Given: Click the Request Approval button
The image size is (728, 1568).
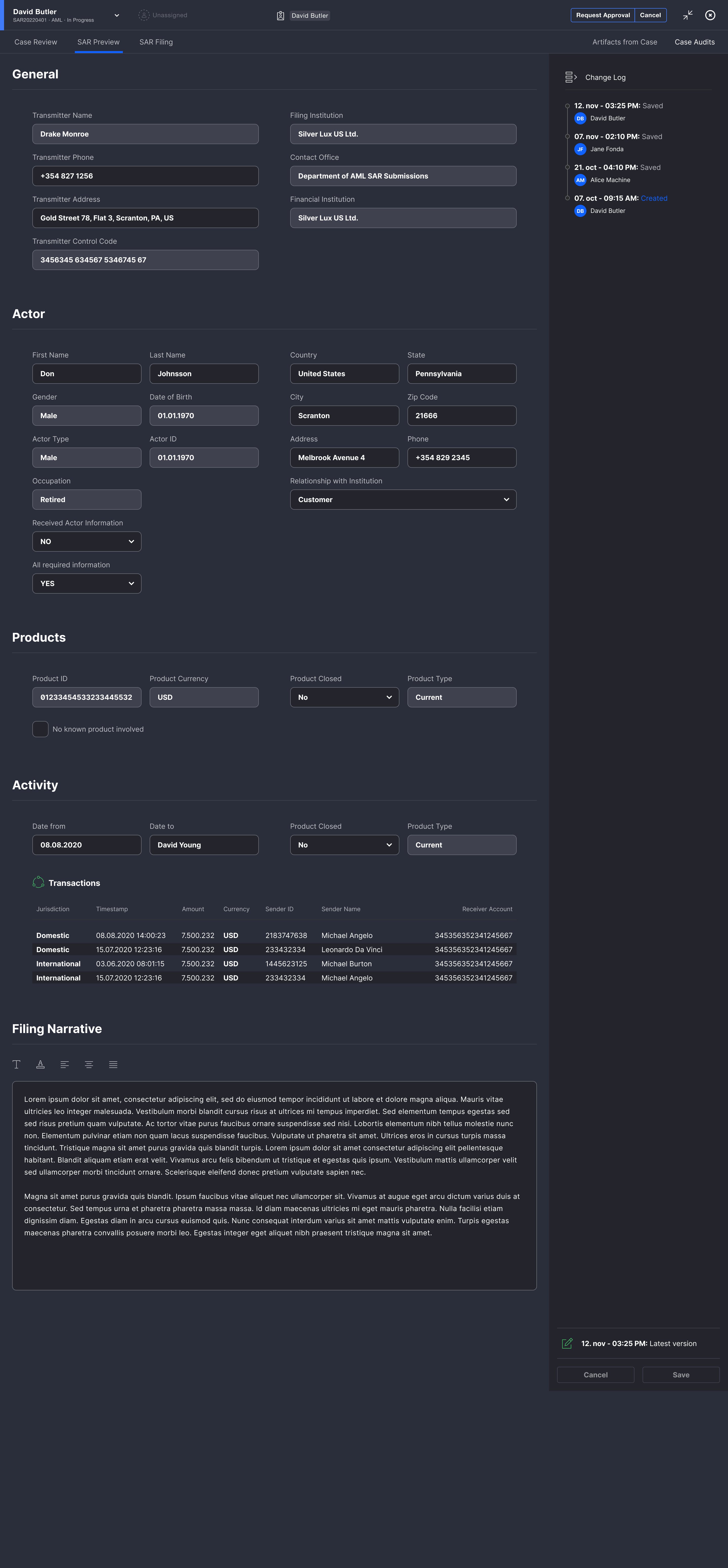Looking at the screenshot, I should click(602, 15).
